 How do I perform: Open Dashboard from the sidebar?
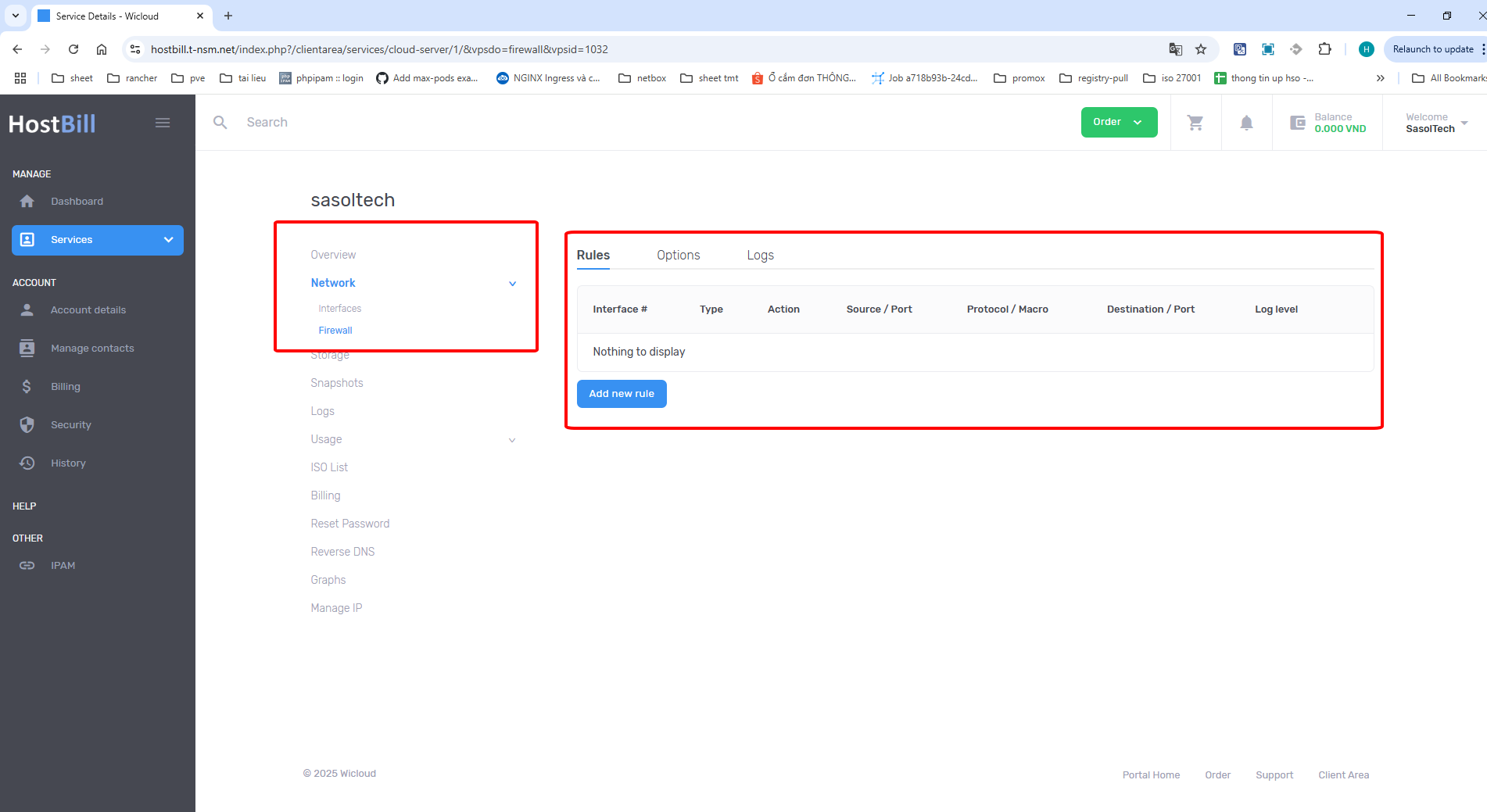77,202
